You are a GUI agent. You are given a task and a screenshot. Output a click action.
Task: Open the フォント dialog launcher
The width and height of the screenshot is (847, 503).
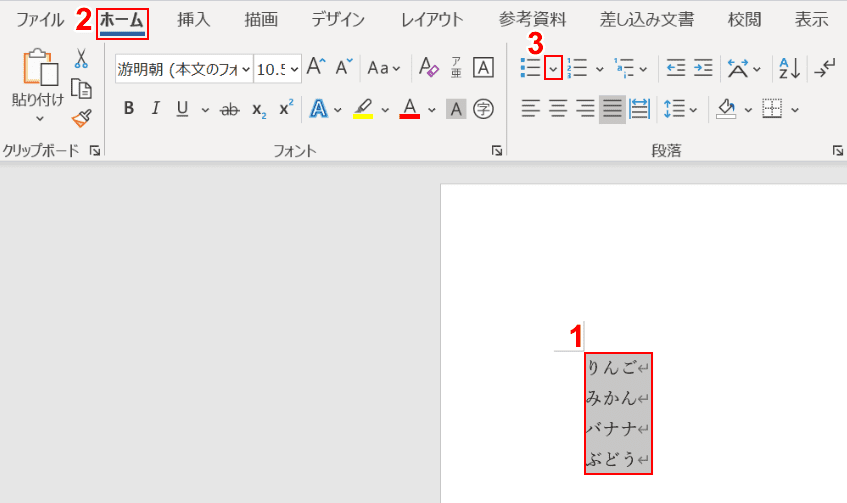pyautogui.click(x=497, y=151)
